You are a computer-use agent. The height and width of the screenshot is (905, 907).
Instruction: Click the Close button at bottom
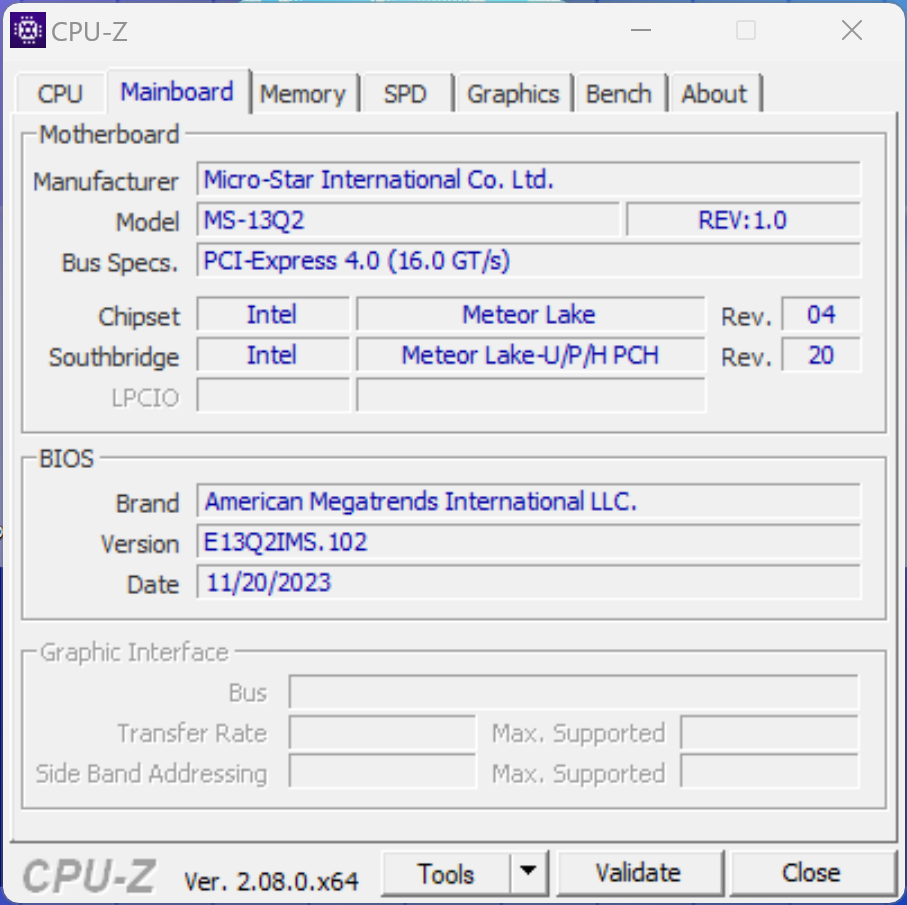coord(811,873)
